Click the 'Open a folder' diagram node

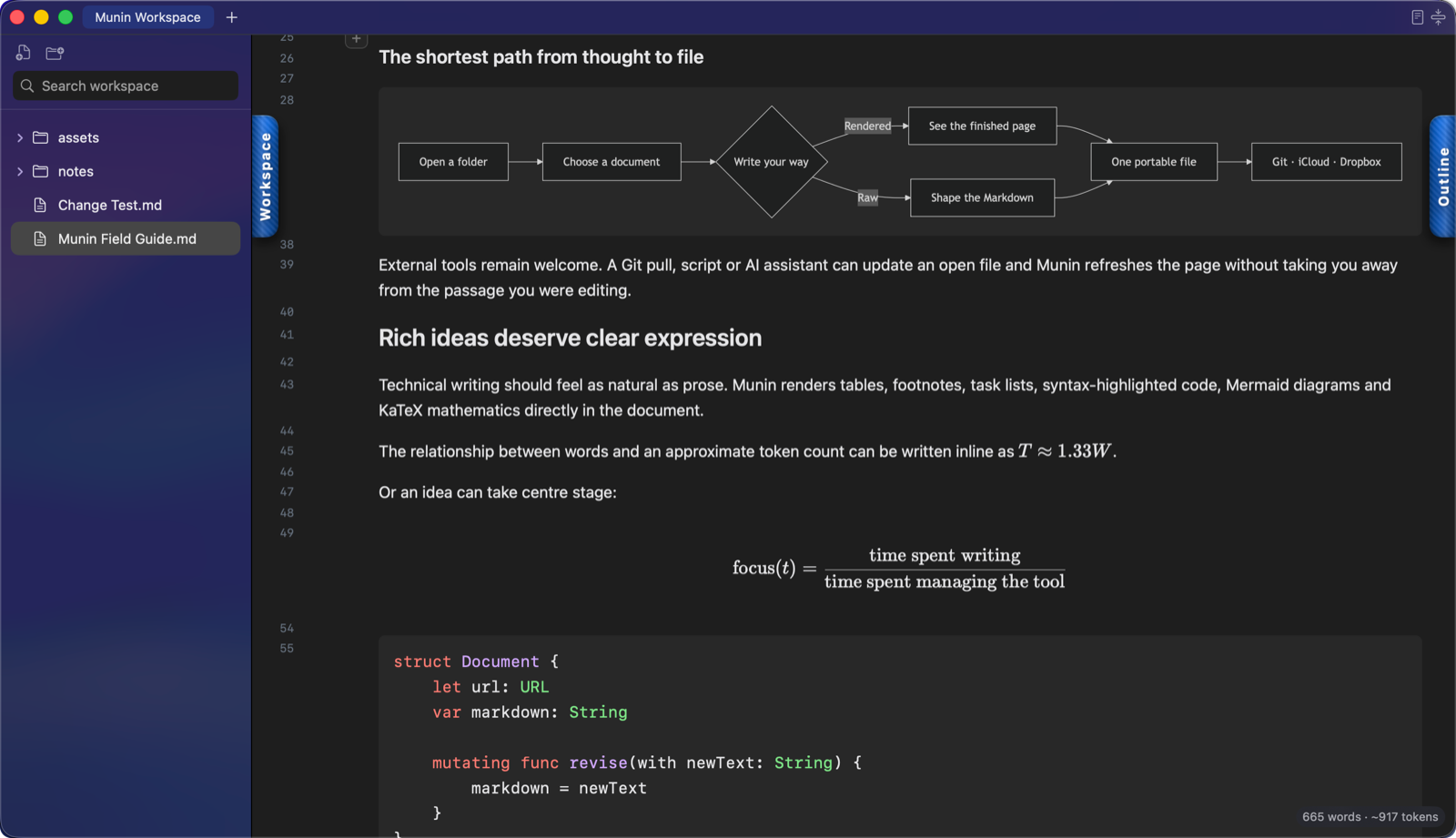pos(453,162)
